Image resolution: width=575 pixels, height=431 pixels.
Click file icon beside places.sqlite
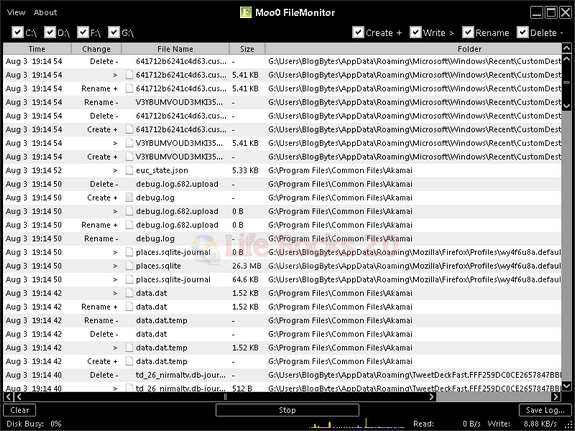[x=129, y=266]
